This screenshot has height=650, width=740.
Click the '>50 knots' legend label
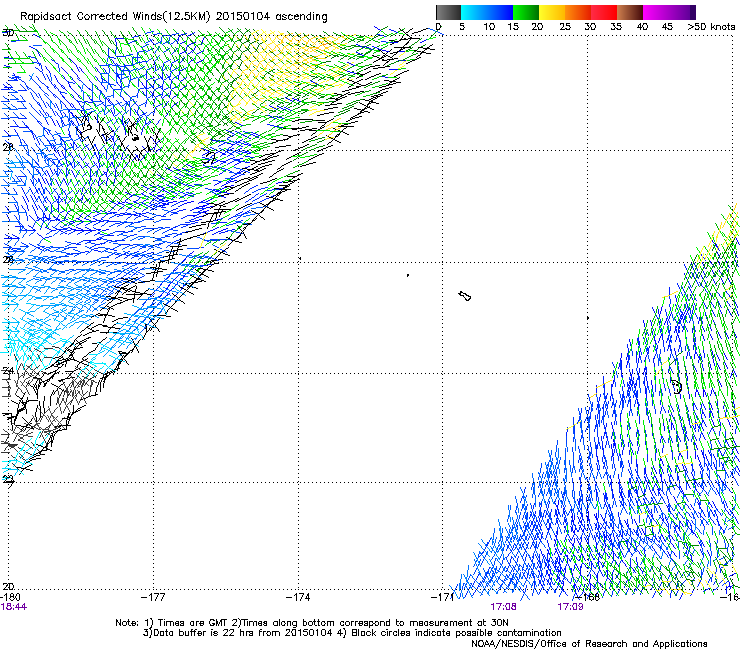pos(711,26)
